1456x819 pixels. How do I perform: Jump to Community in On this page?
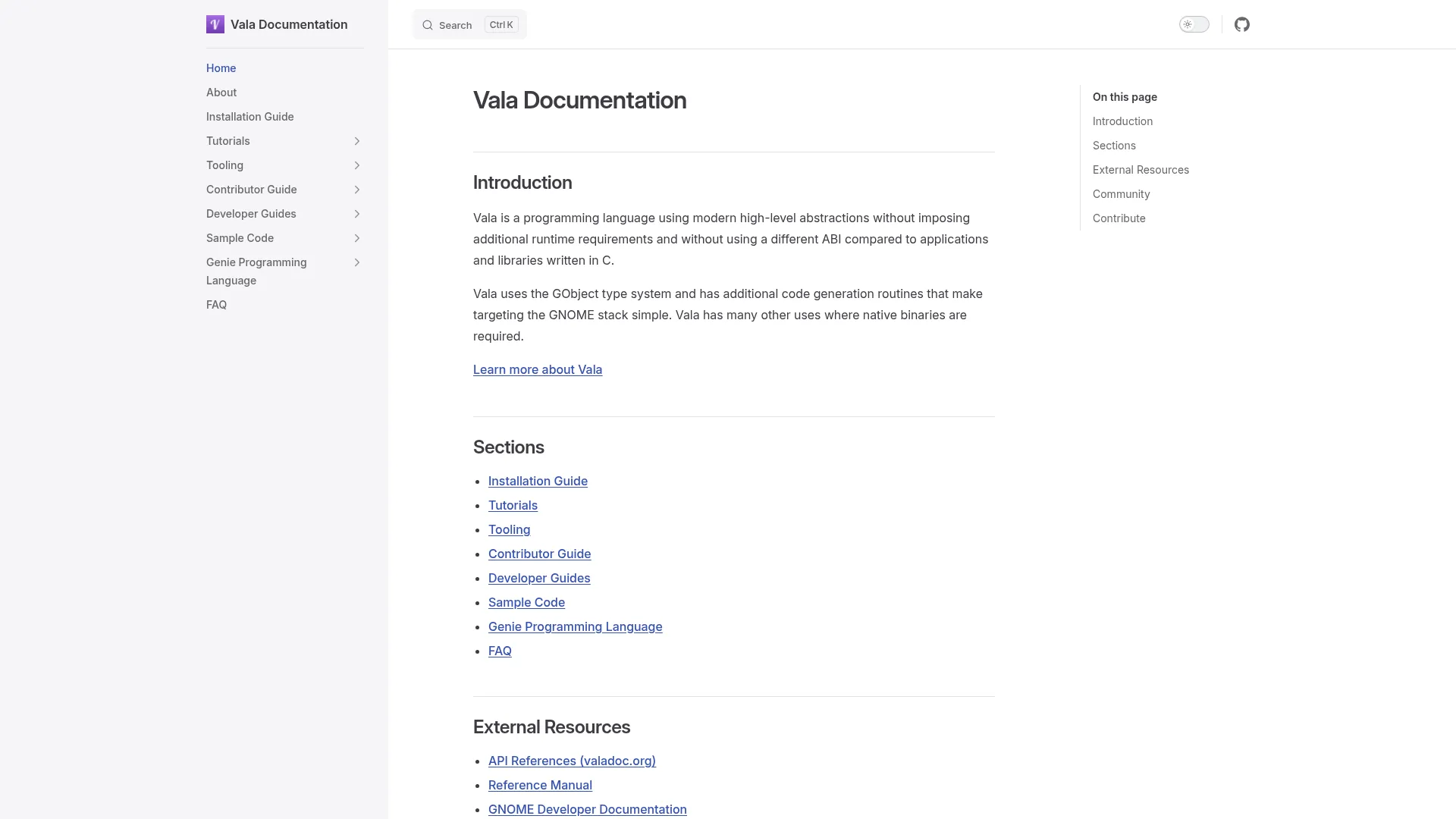tap(1121, 194)
